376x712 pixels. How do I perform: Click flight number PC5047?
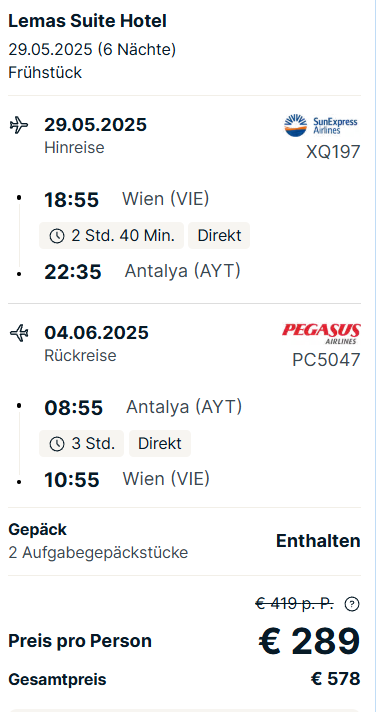tap(326, 360)
